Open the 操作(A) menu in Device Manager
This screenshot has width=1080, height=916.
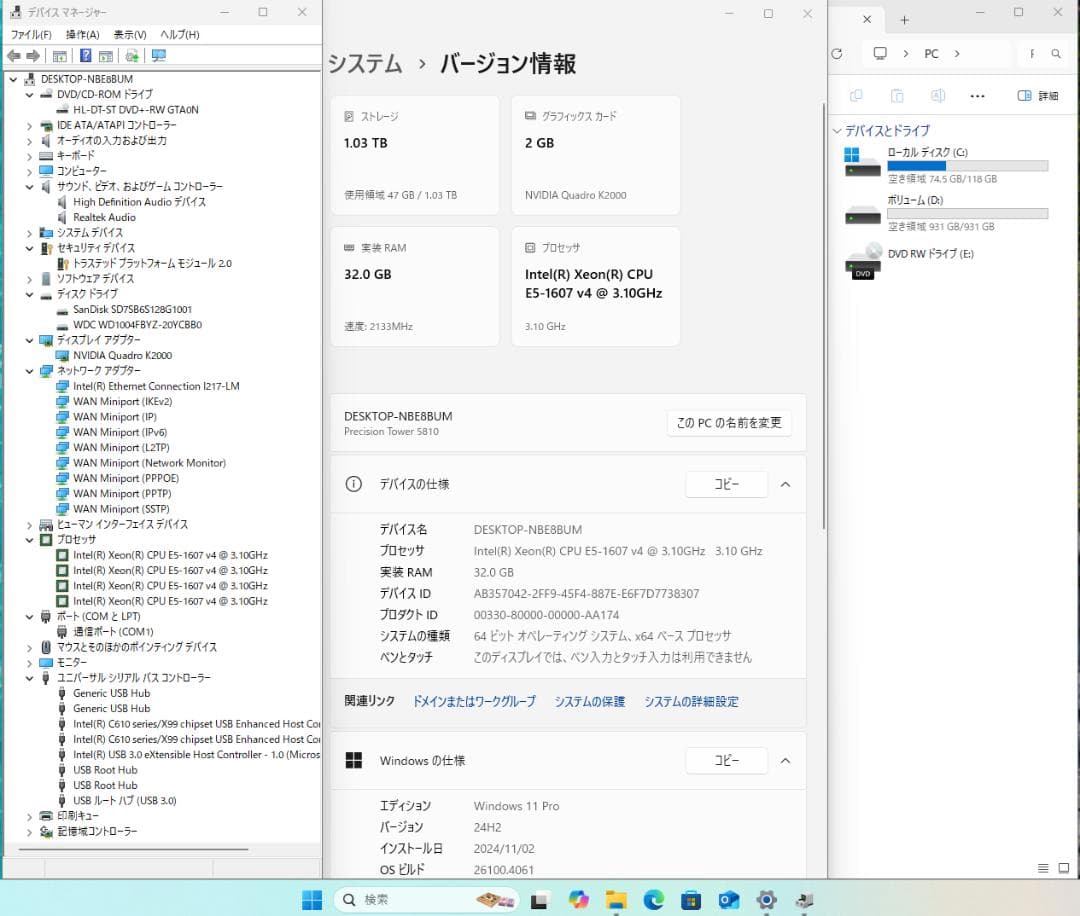[82, 33]
